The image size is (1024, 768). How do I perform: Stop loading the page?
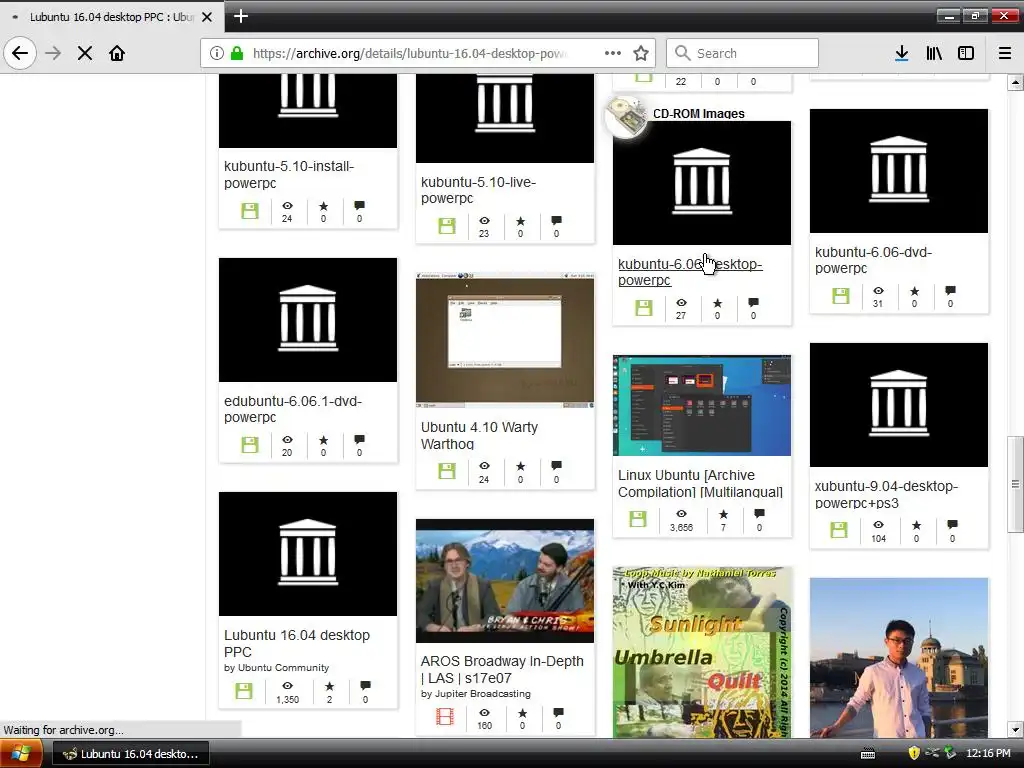(x=85, y=54)
